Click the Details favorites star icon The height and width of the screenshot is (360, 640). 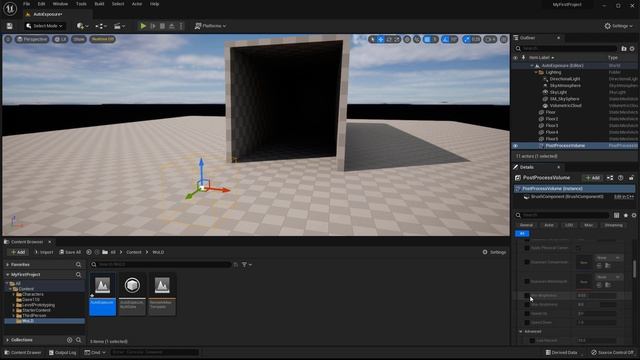coord(626,215)
